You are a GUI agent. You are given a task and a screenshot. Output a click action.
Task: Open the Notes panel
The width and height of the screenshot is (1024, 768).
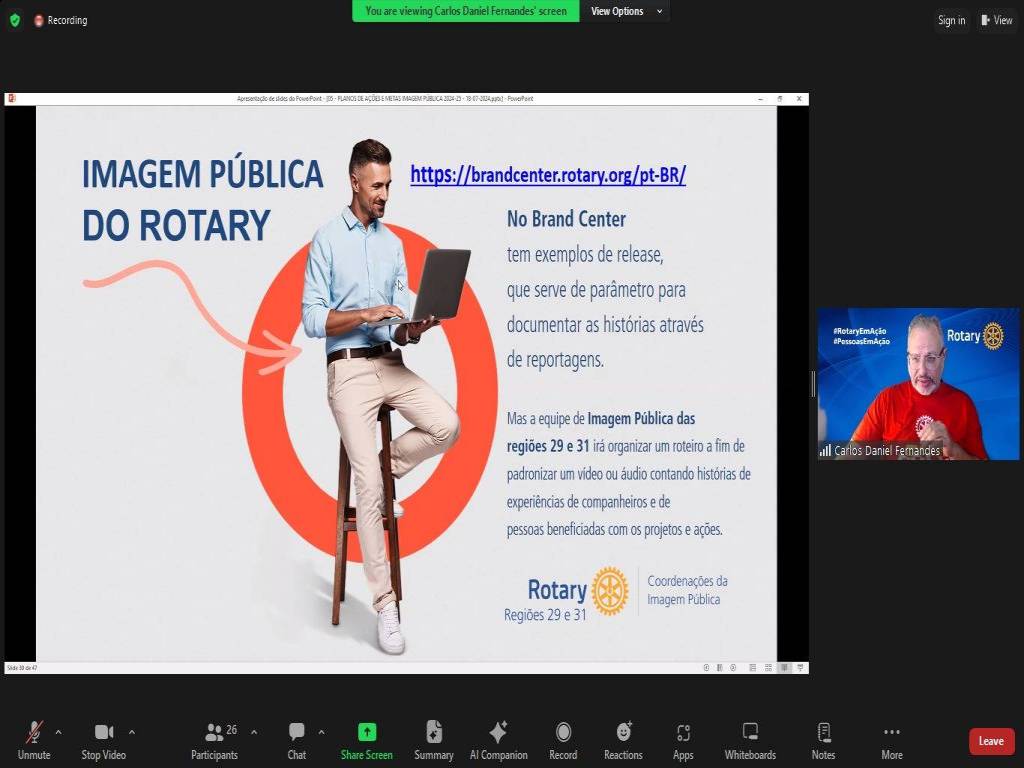(823, 740)
